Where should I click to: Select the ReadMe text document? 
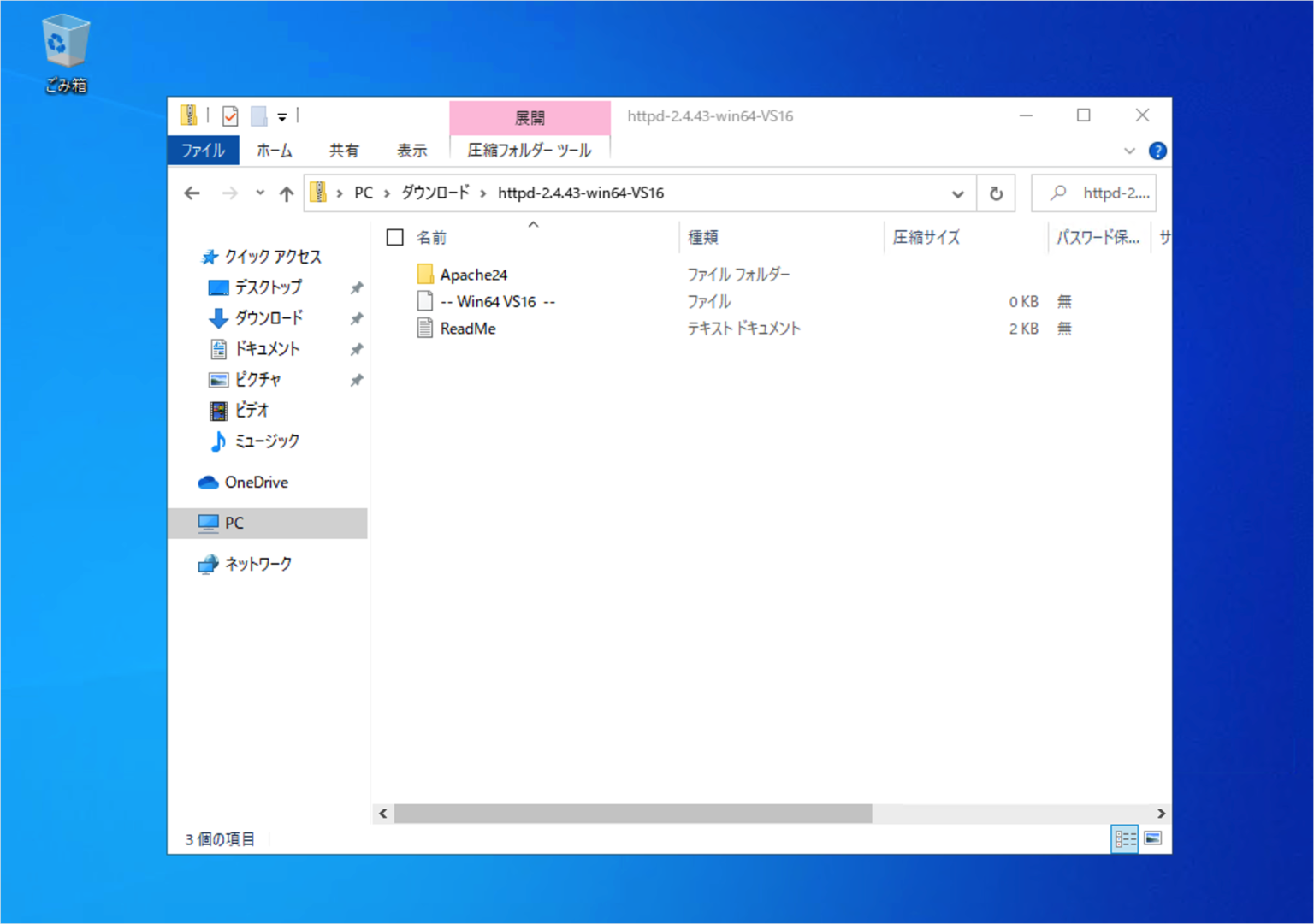pos(467,329)
